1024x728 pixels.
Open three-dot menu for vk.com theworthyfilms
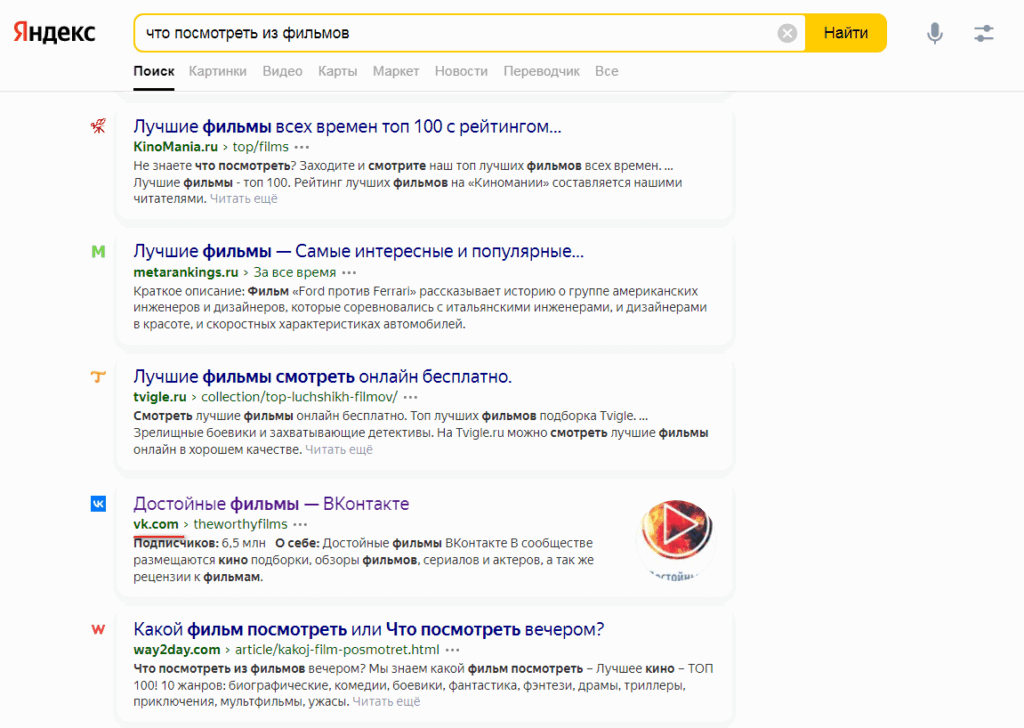pyautogui.click(x=301, y=524)
